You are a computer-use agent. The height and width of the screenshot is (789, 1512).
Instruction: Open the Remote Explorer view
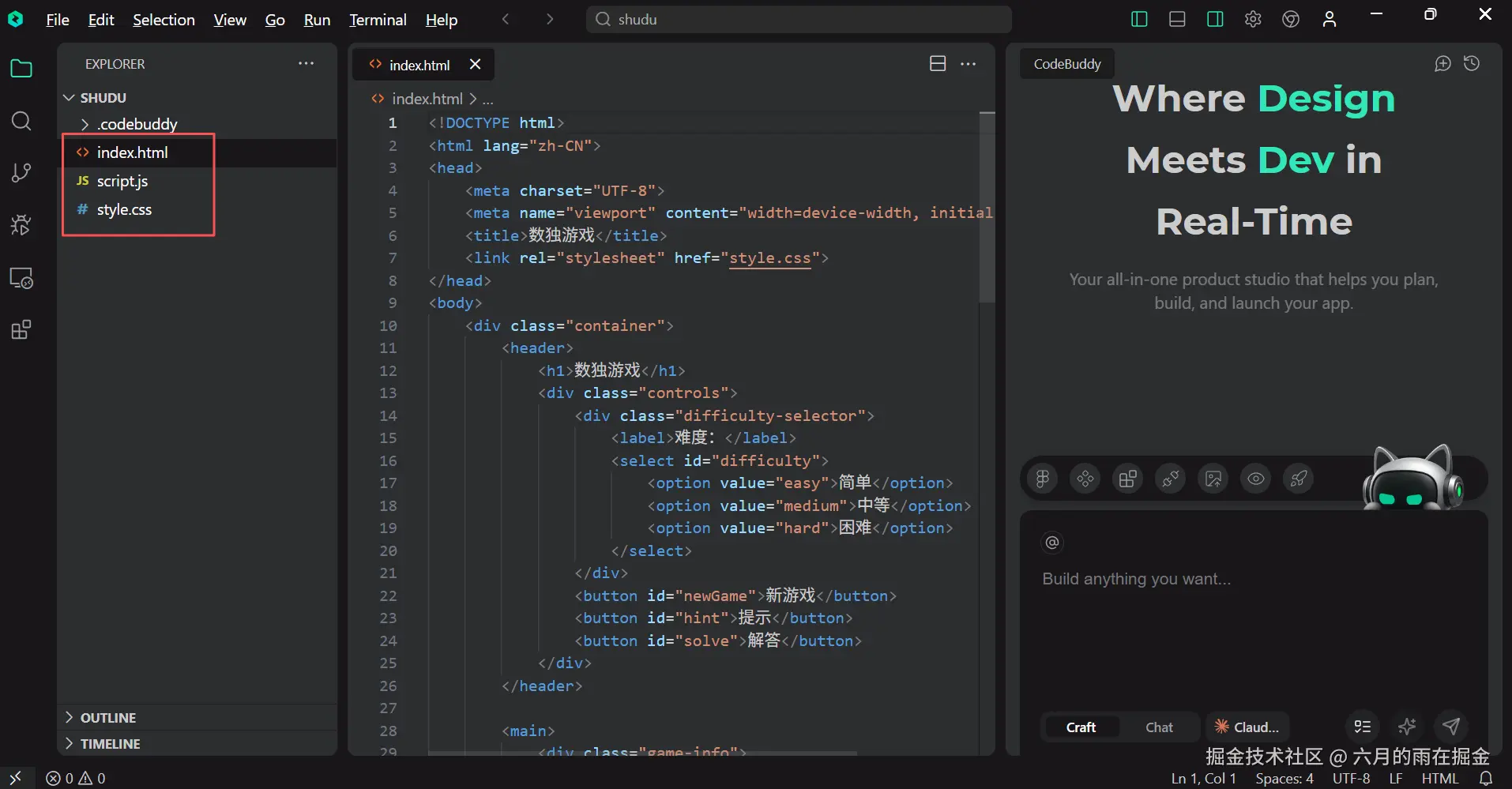click(21, 278)
